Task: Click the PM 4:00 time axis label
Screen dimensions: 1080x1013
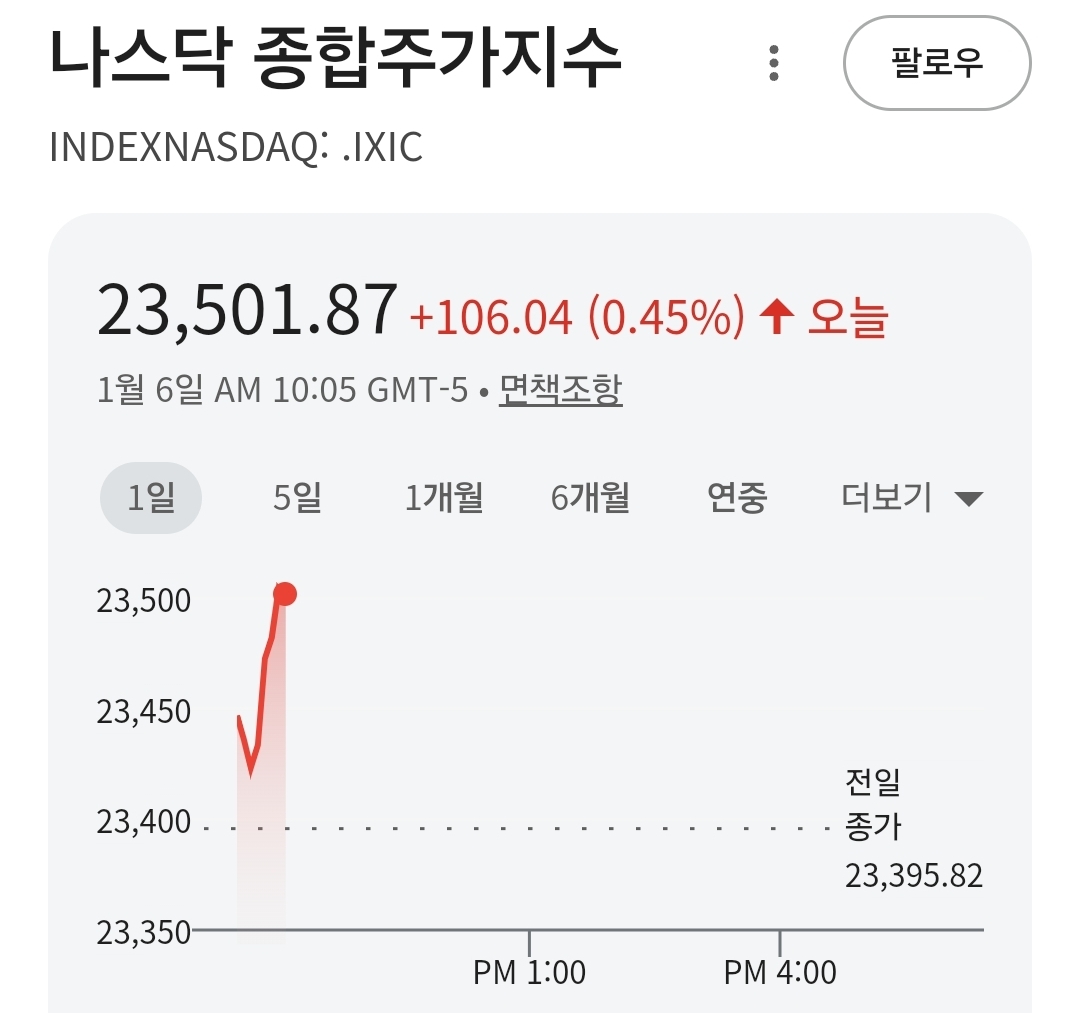Action: (780, 971)
